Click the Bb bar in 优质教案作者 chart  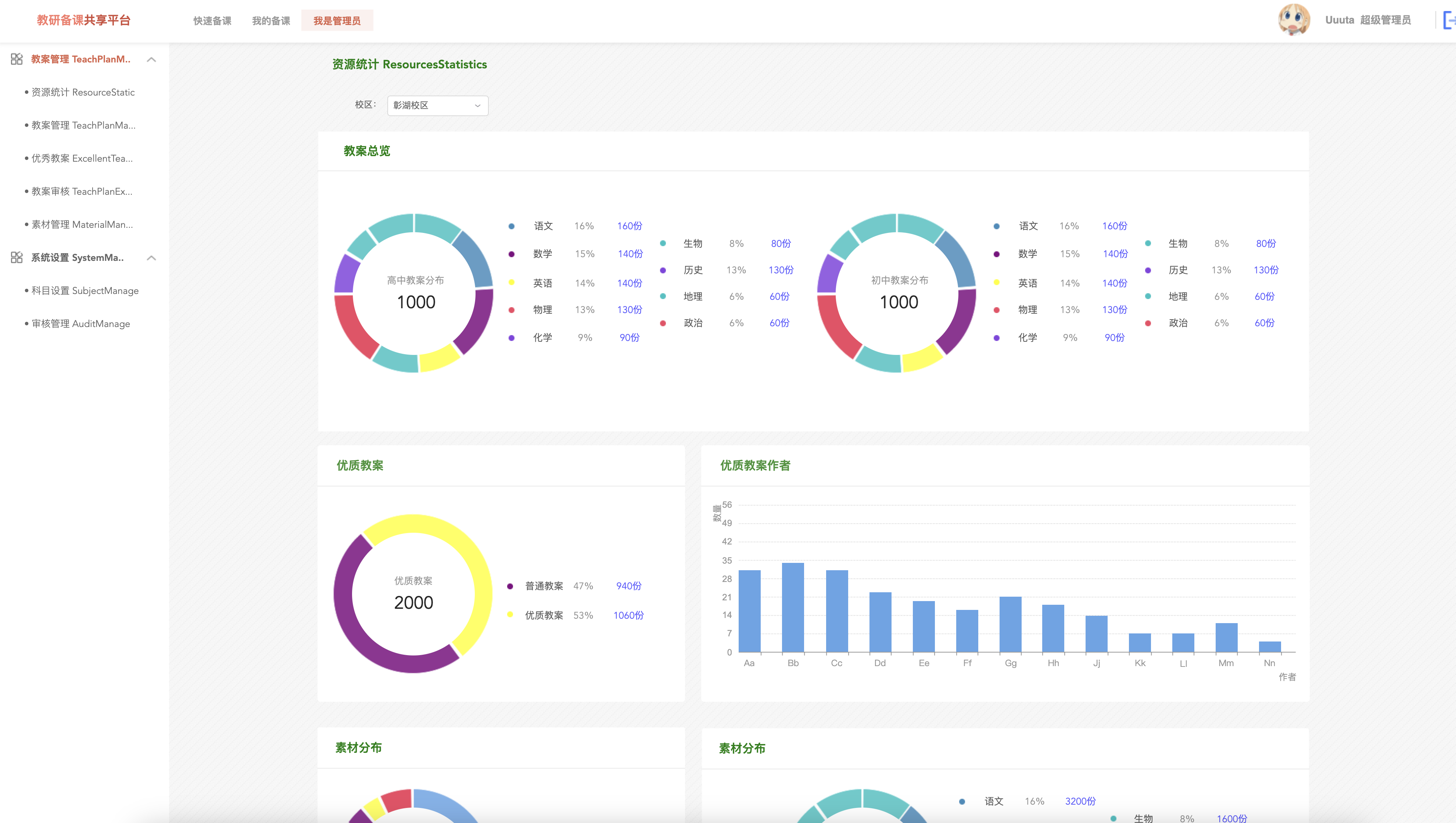(793, 607)
